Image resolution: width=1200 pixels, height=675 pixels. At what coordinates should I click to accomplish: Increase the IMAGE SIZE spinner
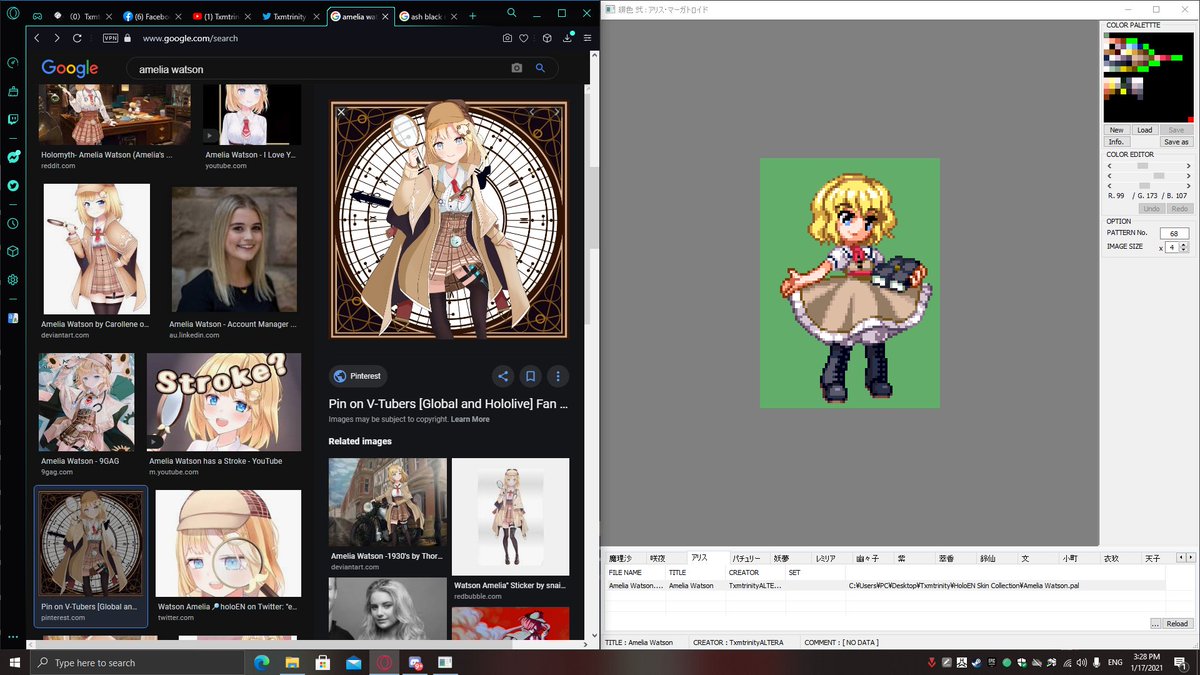pos(1184,244)
